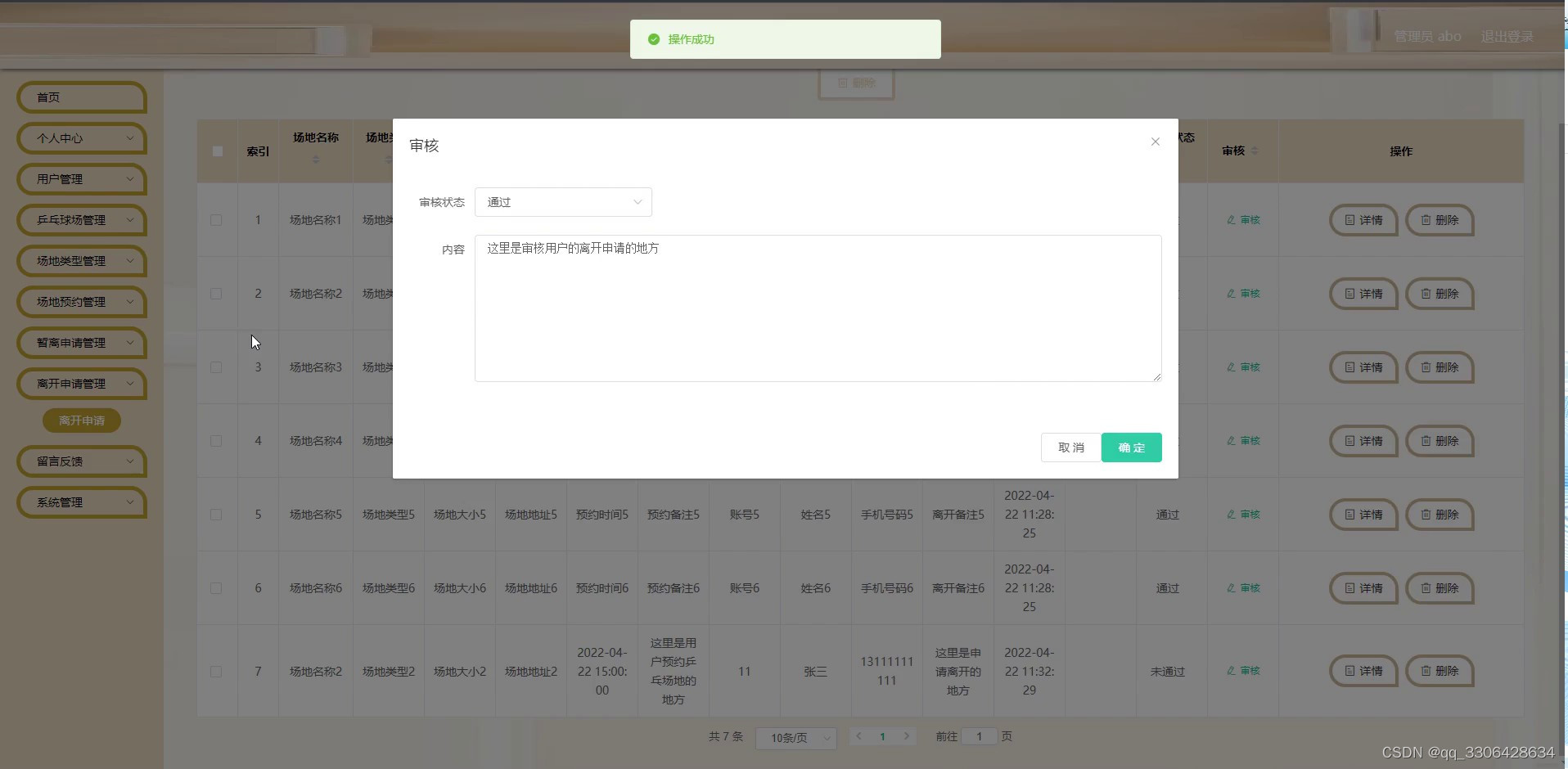
Task: Expand the 场地预约管理 sidebar menu
Action: 82,302
